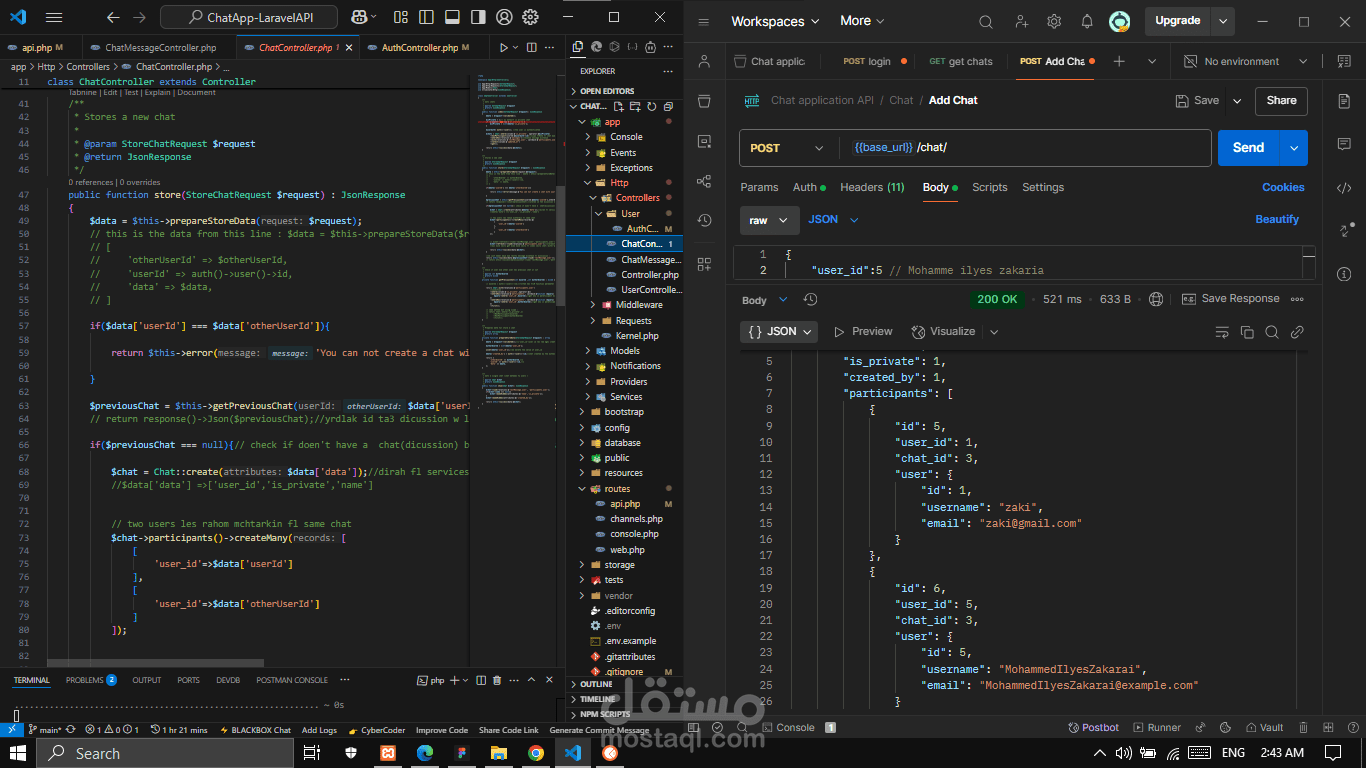Viewport: 1366px width, 768px height.
Task: Toggle VS Code primary side bar
Action: 426,17
